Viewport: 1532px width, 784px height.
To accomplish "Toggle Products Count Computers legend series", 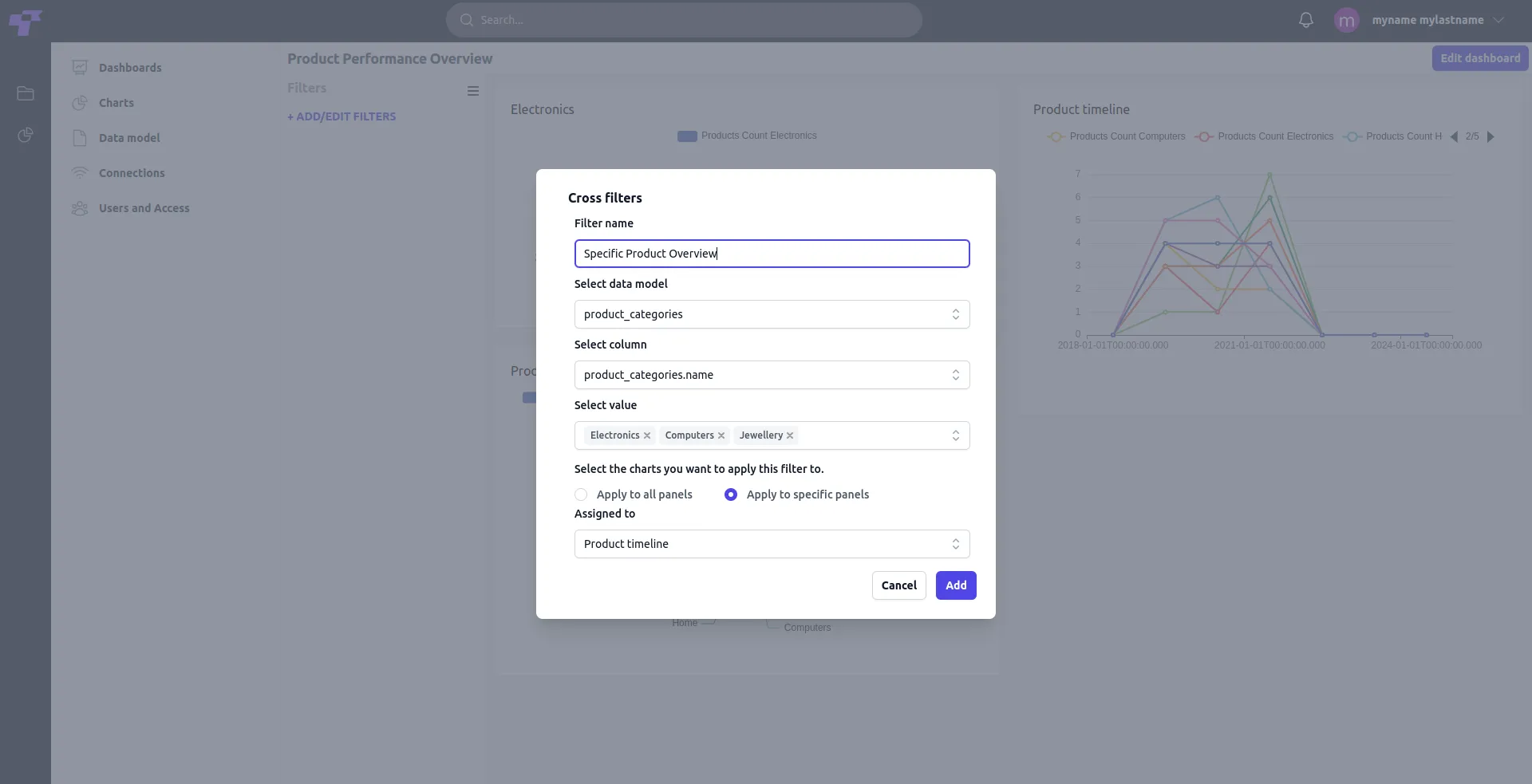I will (1117, 136).
